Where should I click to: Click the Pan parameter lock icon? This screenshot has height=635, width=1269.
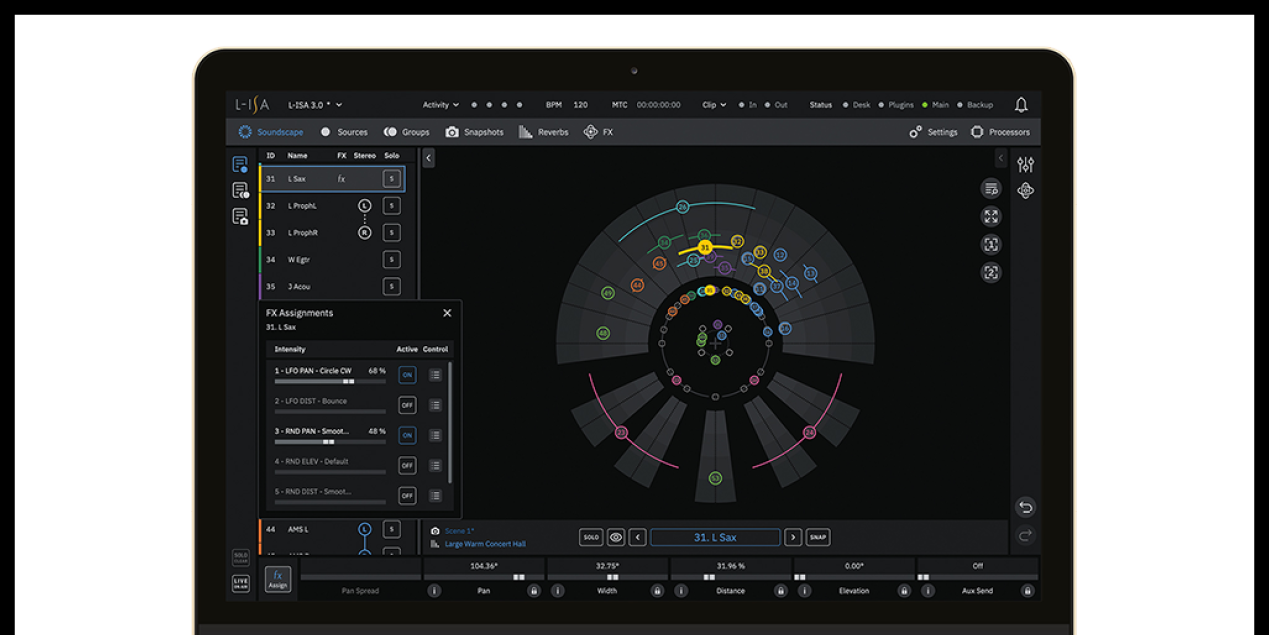[x=534, y=591]
